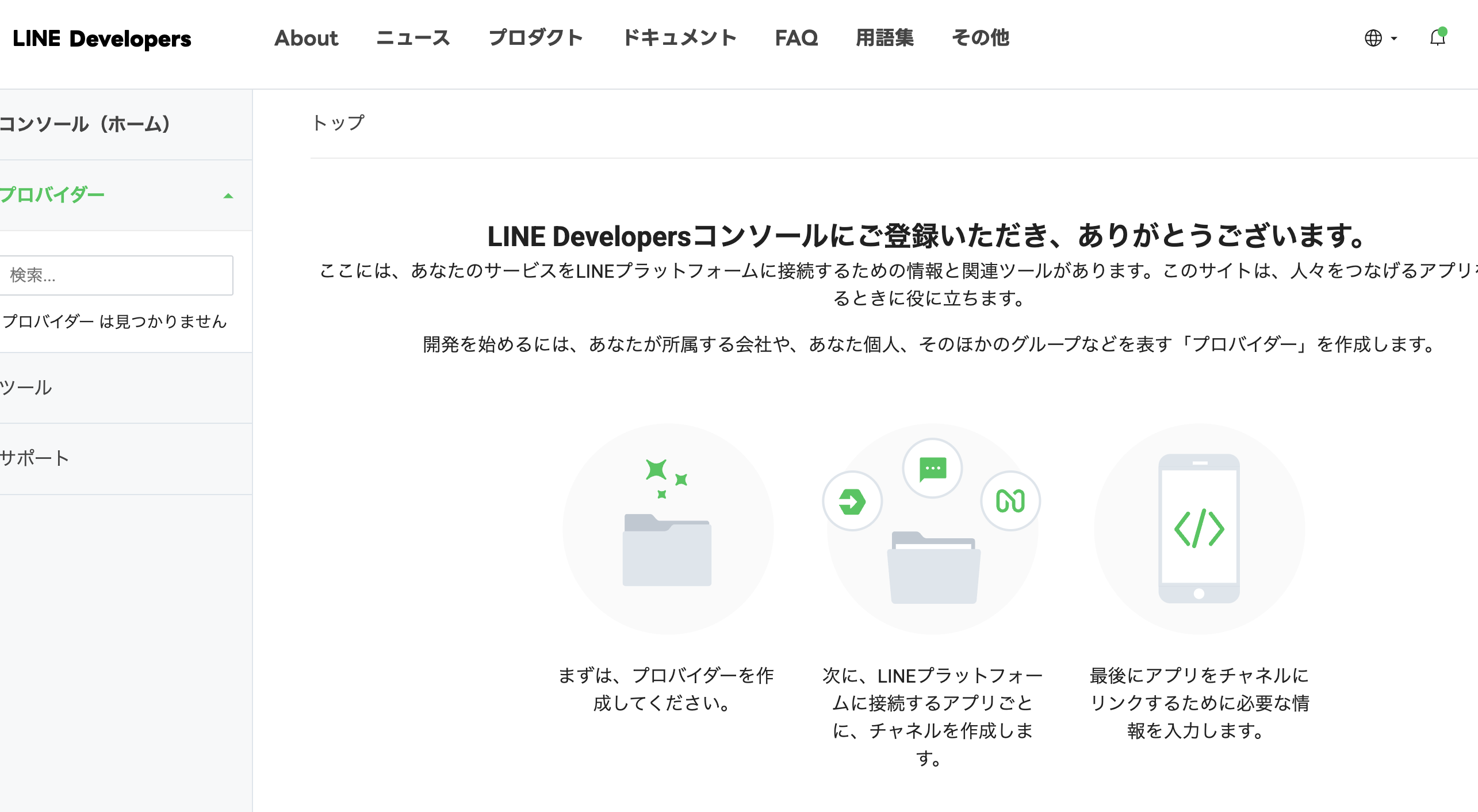Screen dimensions: 1478x812
Task: Open the 用語集 glossary link
Action: (x=884, y=38)
